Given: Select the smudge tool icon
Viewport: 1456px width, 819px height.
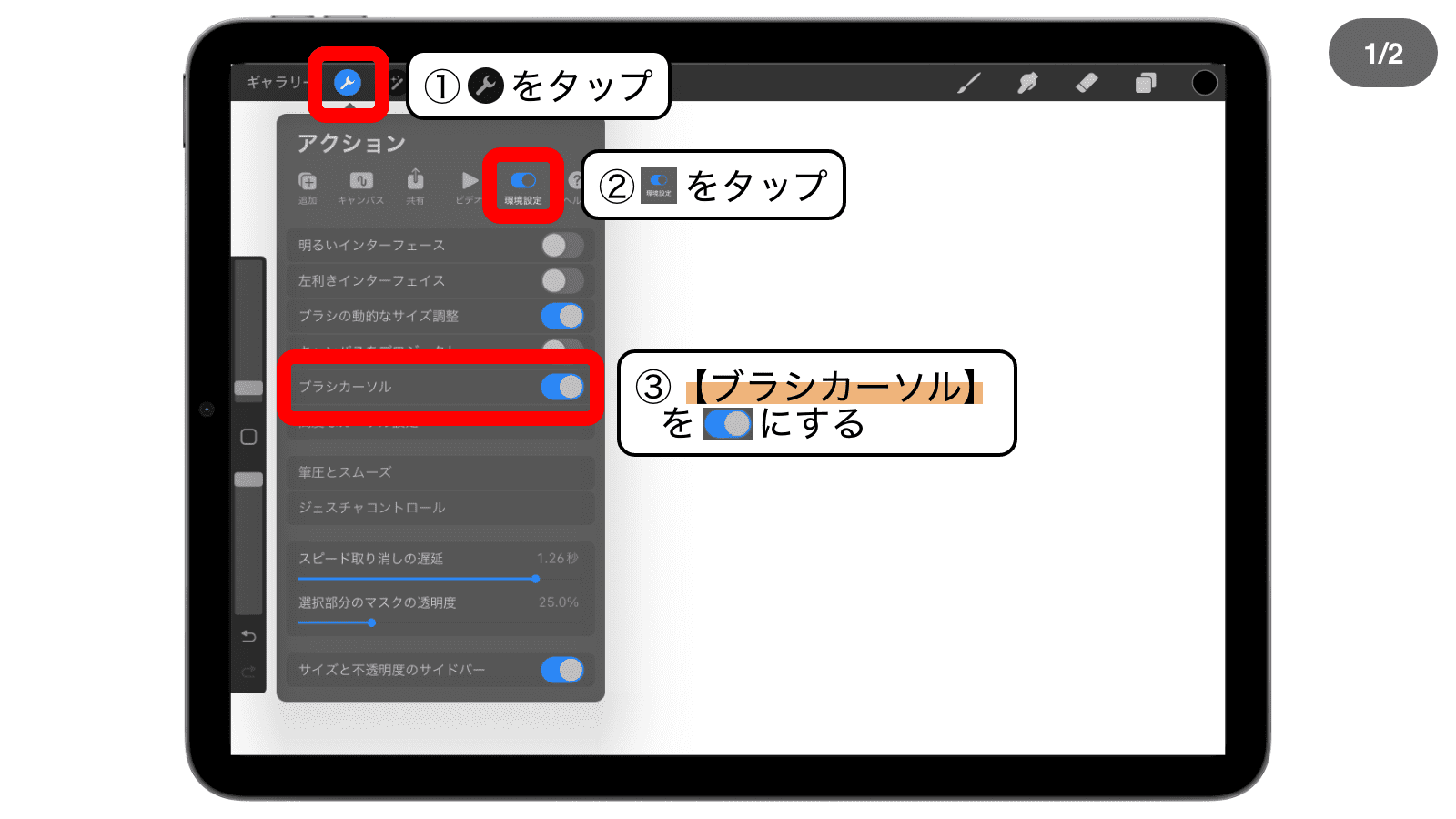Looking at the screenshot, I should [x=1027, y=83].
